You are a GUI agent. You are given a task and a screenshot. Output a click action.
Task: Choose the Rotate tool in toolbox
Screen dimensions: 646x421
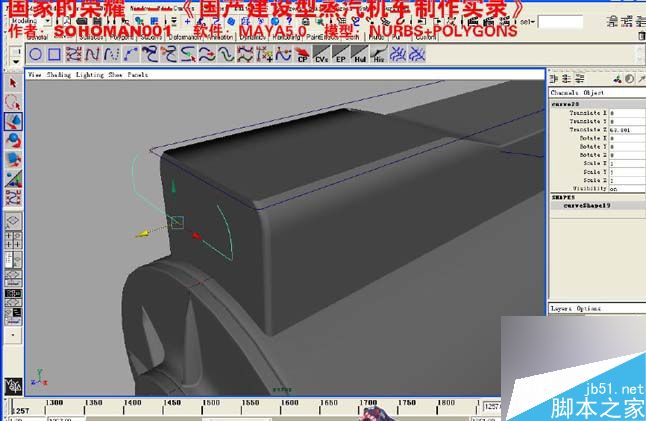[13, 140]
